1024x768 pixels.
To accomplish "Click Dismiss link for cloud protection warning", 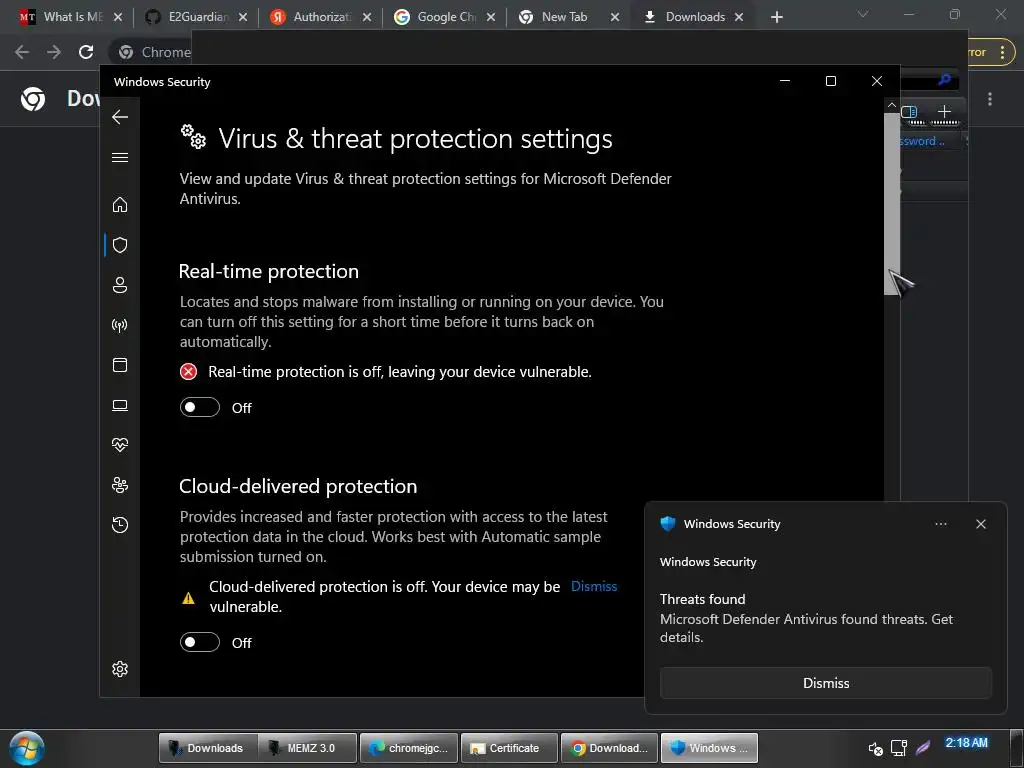I will pos(594,586).
